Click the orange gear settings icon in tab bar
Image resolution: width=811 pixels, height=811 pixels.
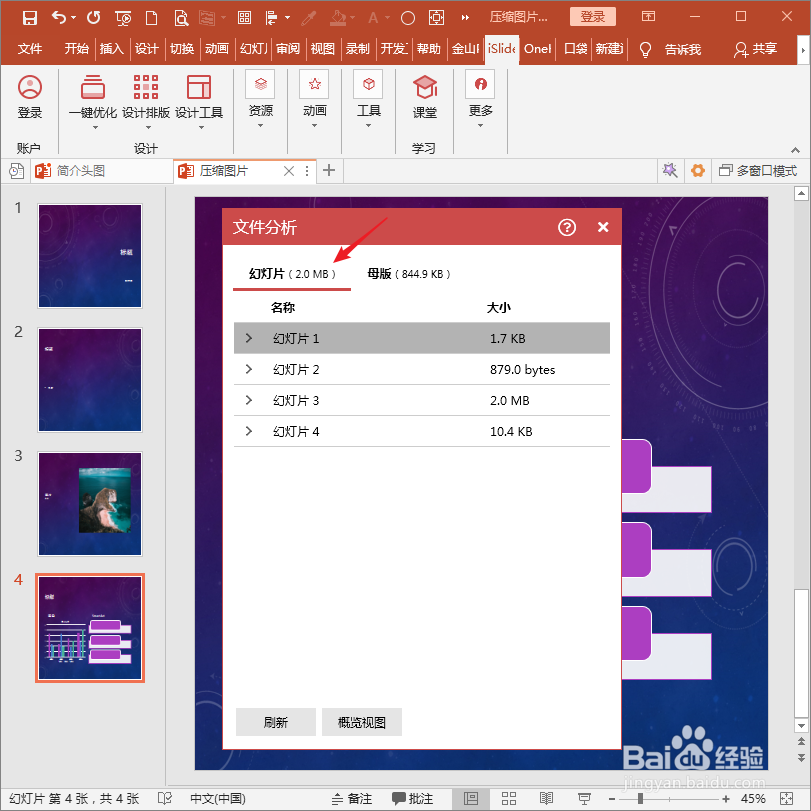(698, 171)
